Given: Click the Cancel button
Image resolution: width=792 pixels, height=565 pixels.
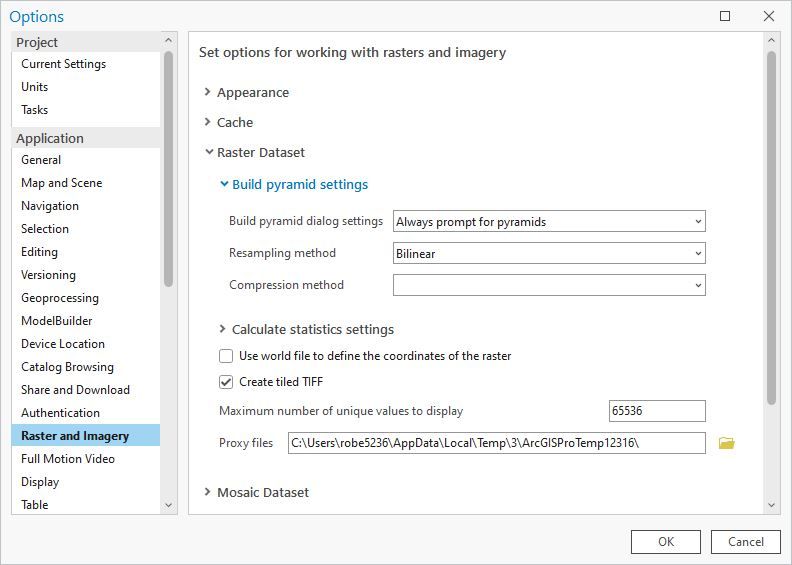Looking at the screenshot, I should click(745, 542).
